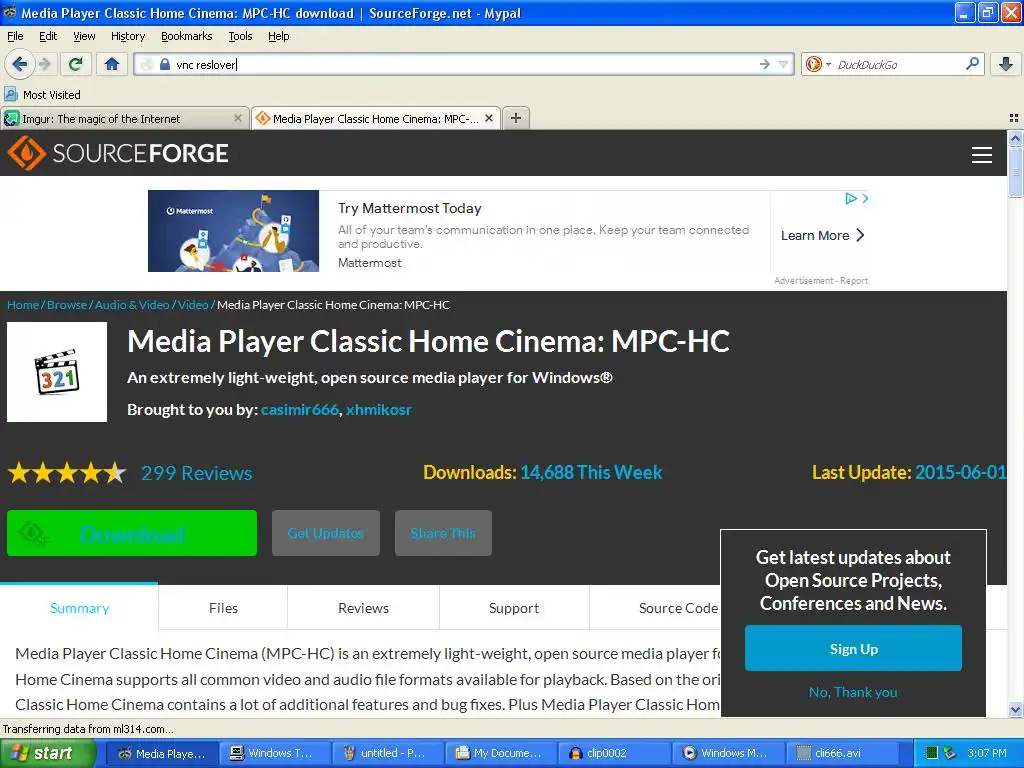
Task: Select the Support tab
Action: pyautogui.click(x=514, y=608)
